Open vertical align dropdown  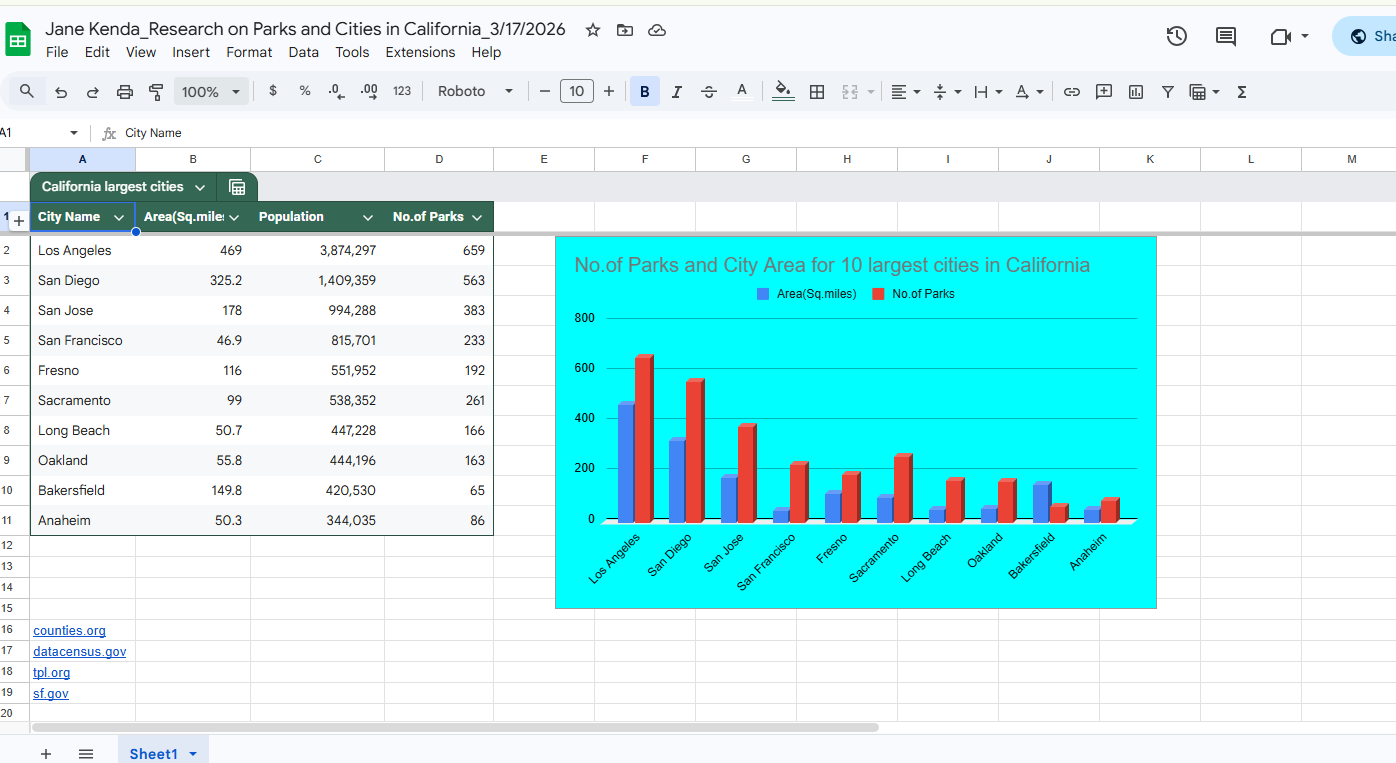pos(947,92)
